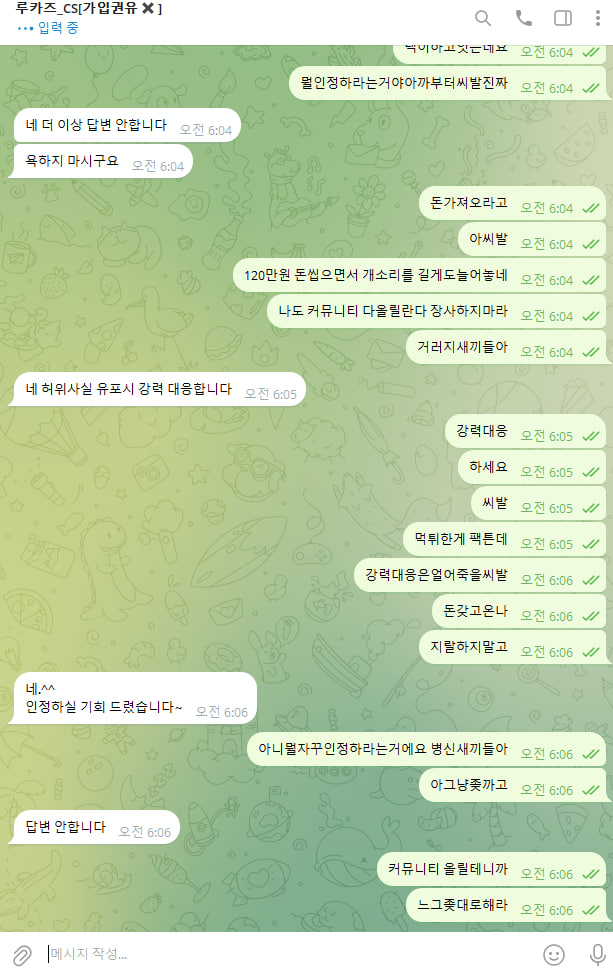The width and height of the screenshot is (613, 972).
Task: Focus the 메시지 작성 message input field
Action: (291, 953)
